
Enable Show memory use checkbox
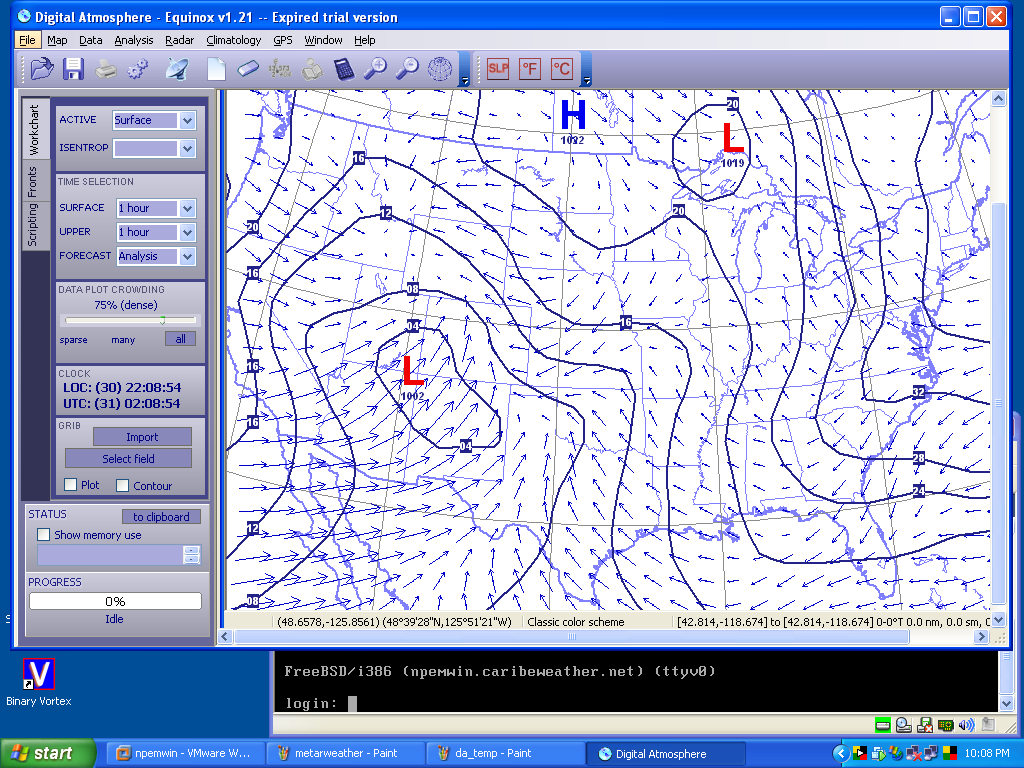point(44,535)
